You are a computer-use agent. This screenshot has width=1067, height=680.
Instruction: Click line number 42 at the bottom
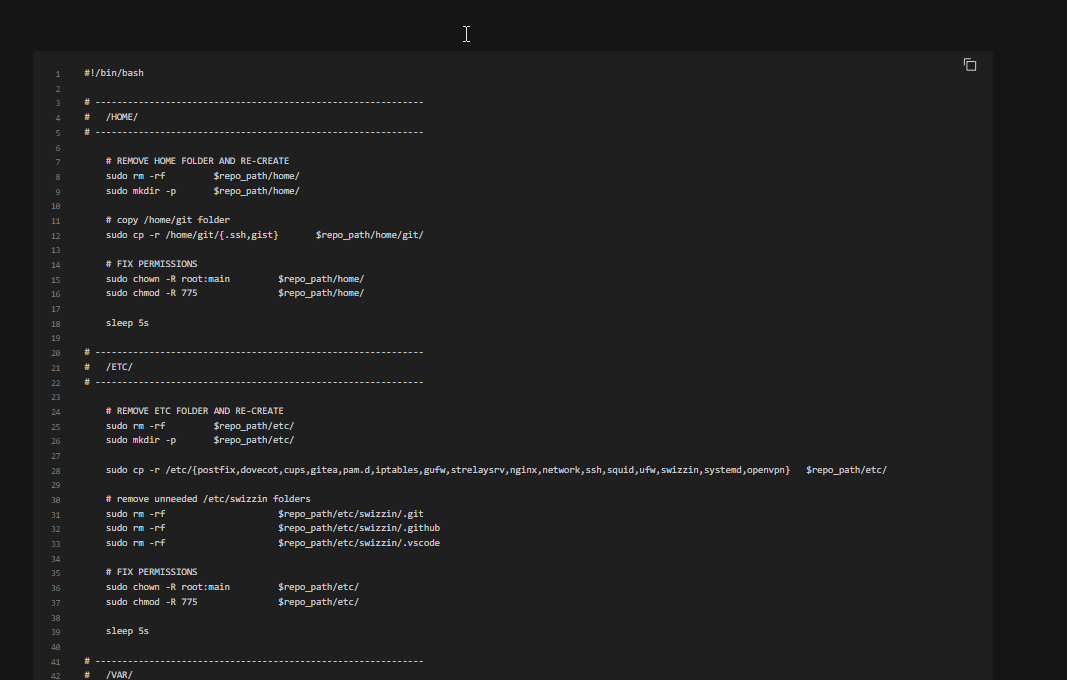click(54, 675)
